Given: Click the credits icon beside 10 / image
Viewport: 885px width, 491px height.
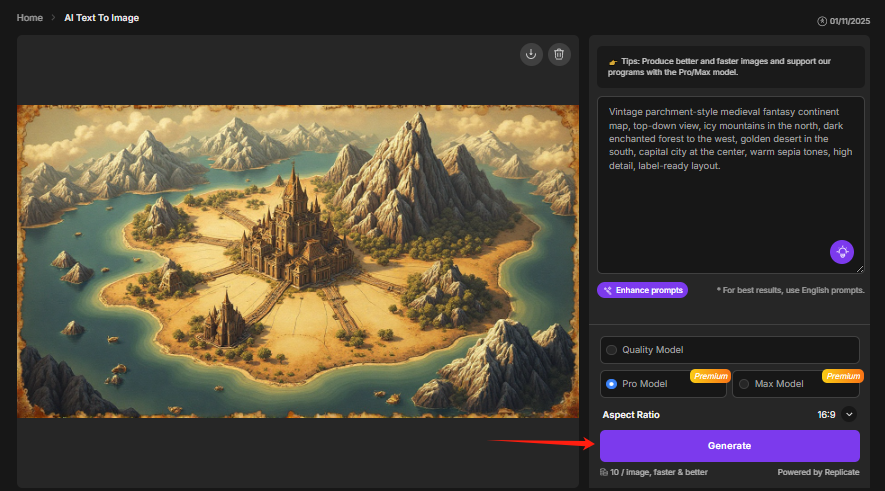Looking at the screenshot, I should click(x=604, y=472).
